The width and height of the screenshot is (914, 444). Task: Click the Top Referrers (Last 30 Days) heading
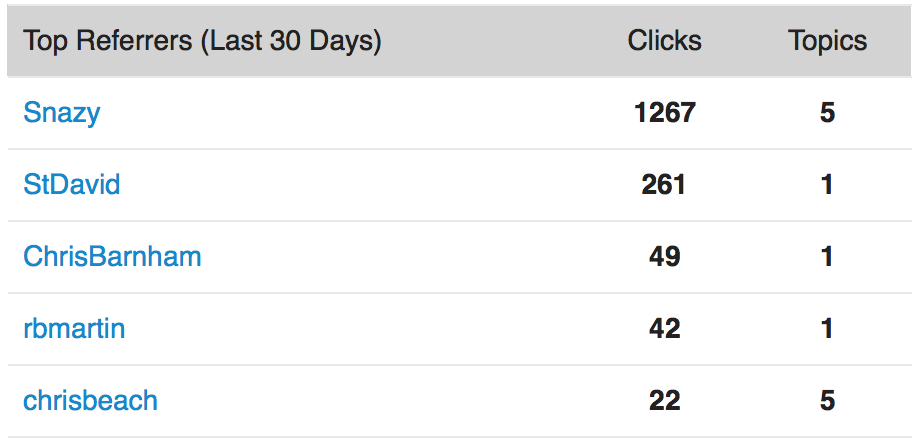pyautogui.click(x=202, y=41)
